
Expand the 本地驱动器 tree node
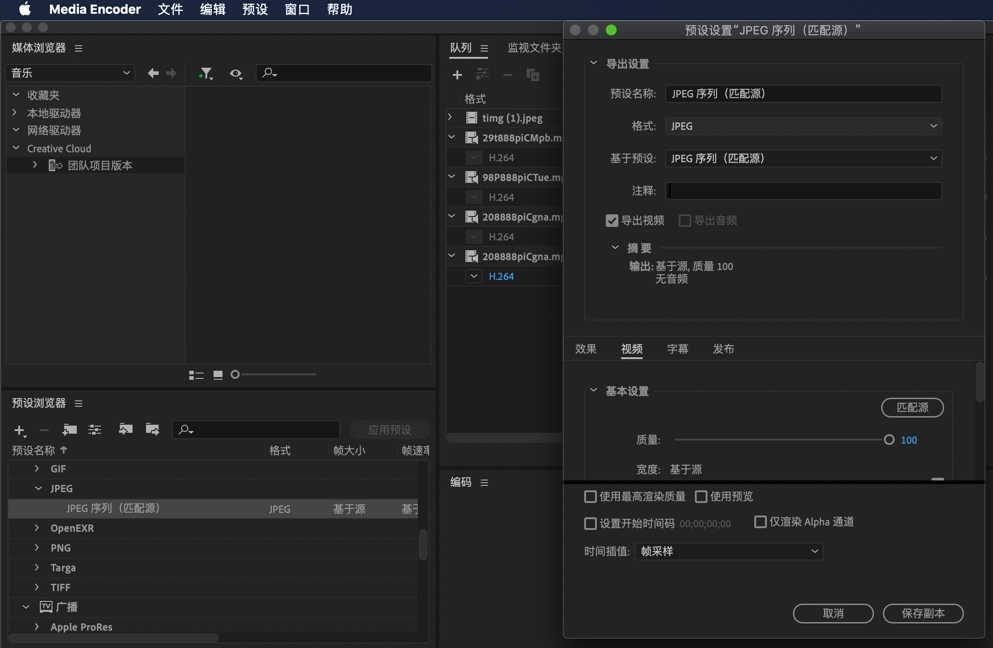[x=16, y=112]
